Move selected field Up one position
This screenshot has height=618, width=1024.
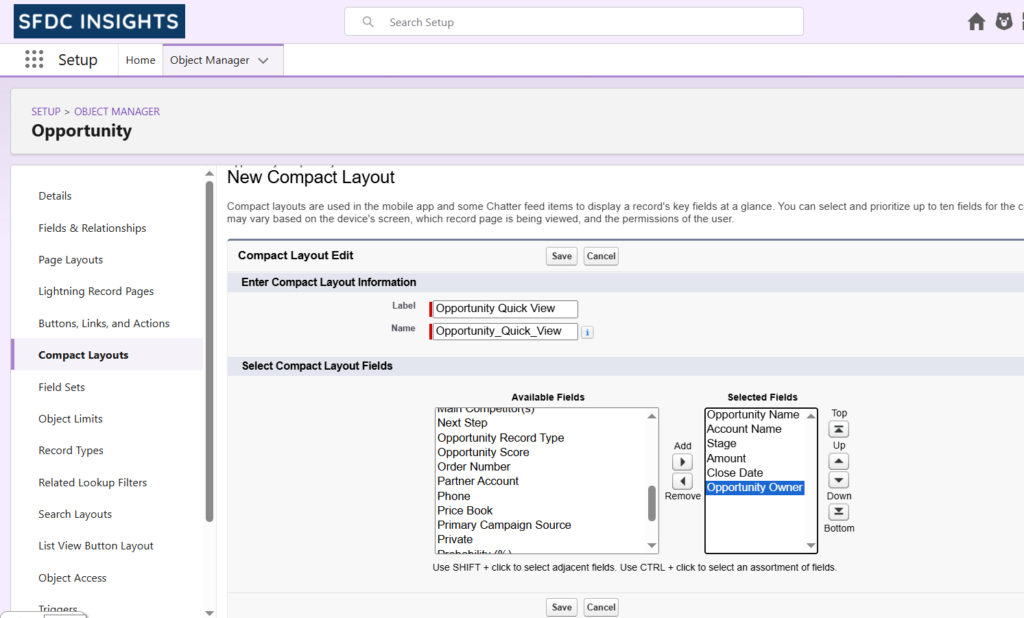coord(839,461)
